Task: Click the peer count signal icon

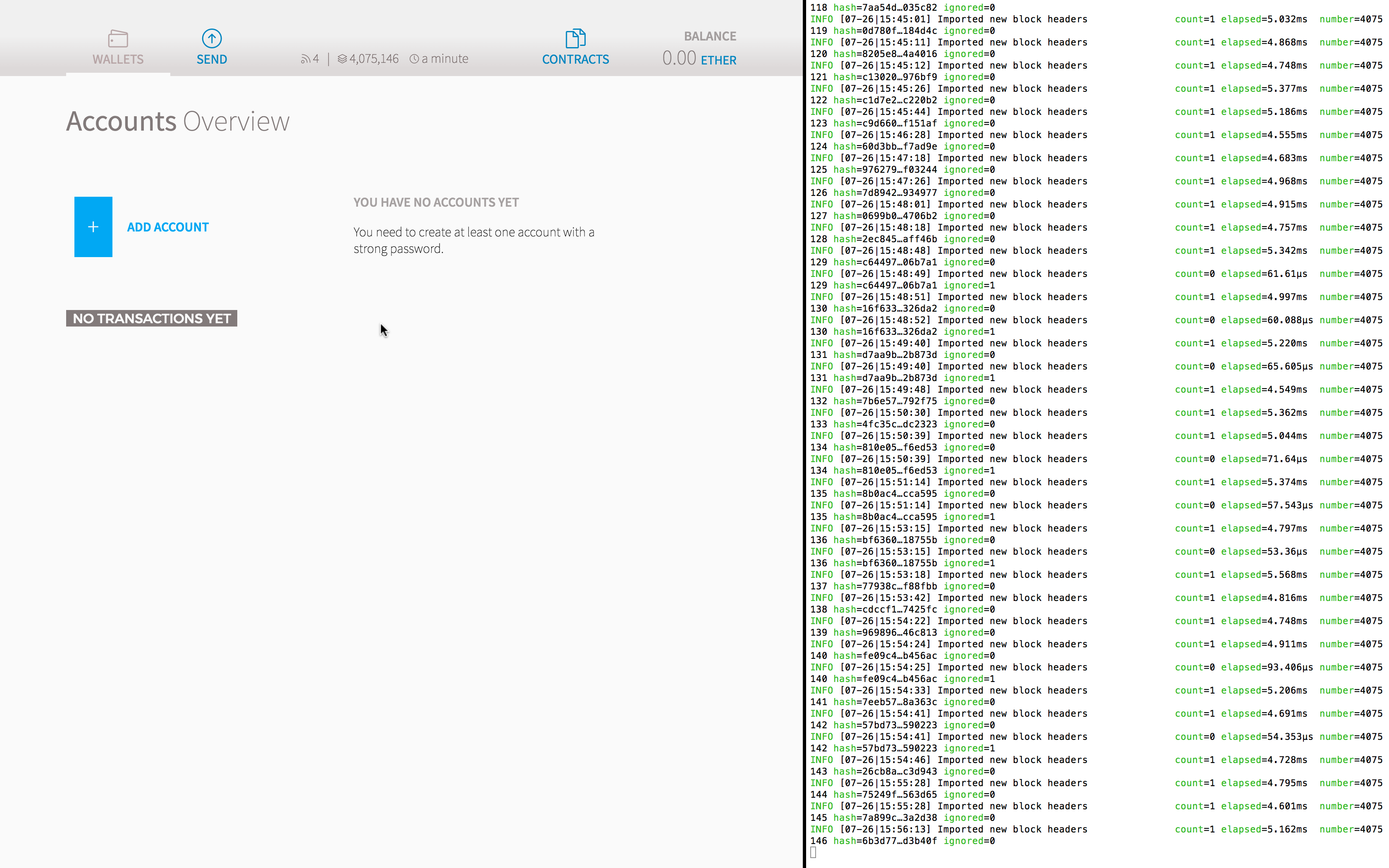Action: tap(305, 59)
